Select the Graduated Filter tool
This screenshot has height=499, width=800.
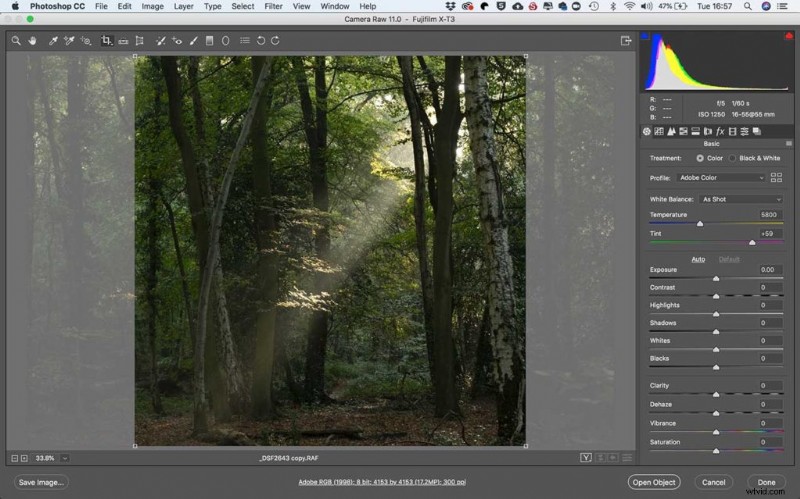coord(209,41)
